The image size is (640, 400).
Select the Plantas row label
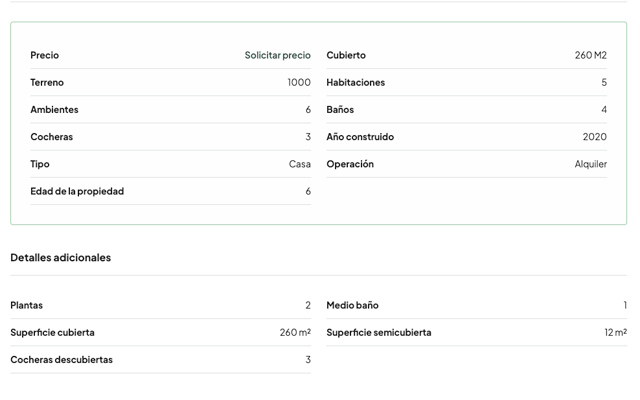point(27,305)
